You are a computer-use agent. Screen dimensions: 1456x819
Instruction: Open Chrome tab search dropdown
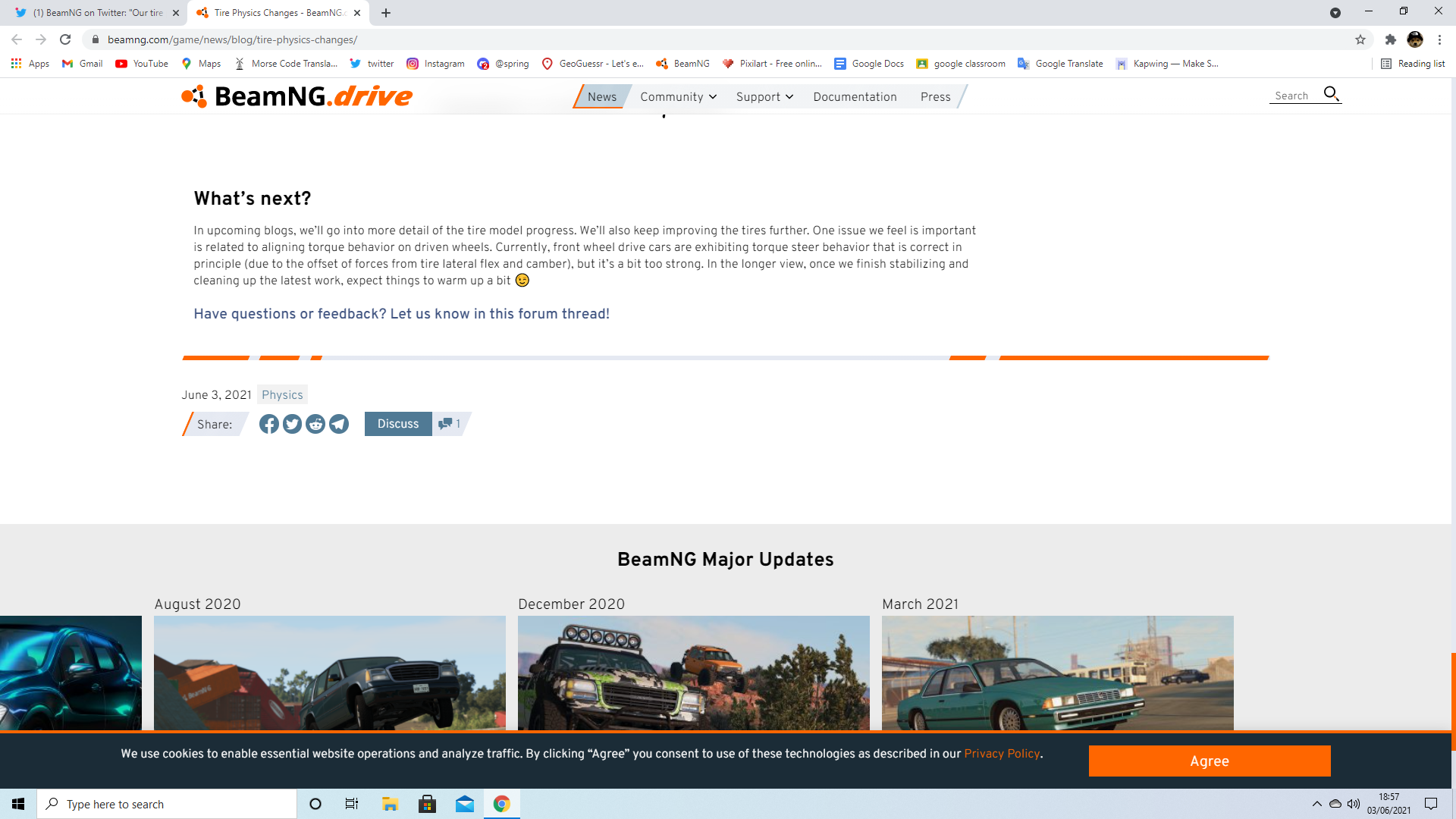(x=1335, y=13)
